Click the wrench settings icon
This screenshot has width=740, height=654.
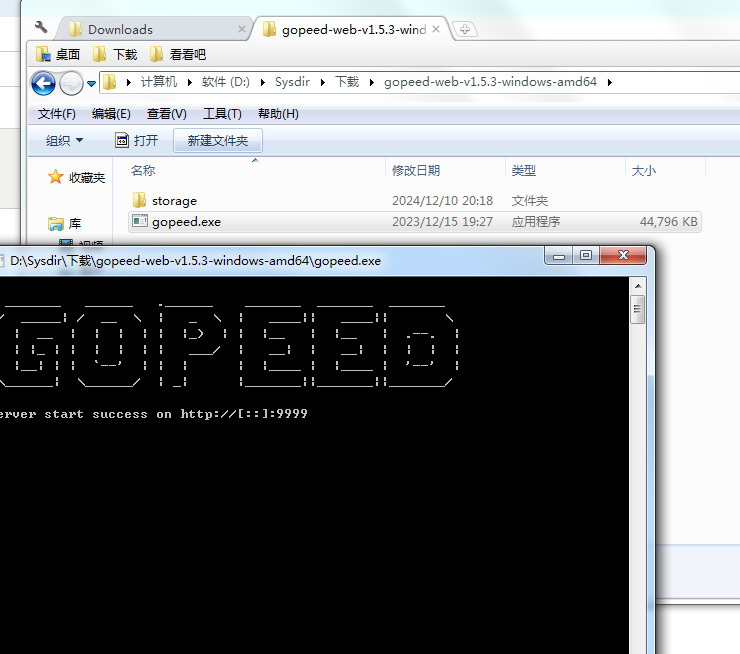(41, 27)
